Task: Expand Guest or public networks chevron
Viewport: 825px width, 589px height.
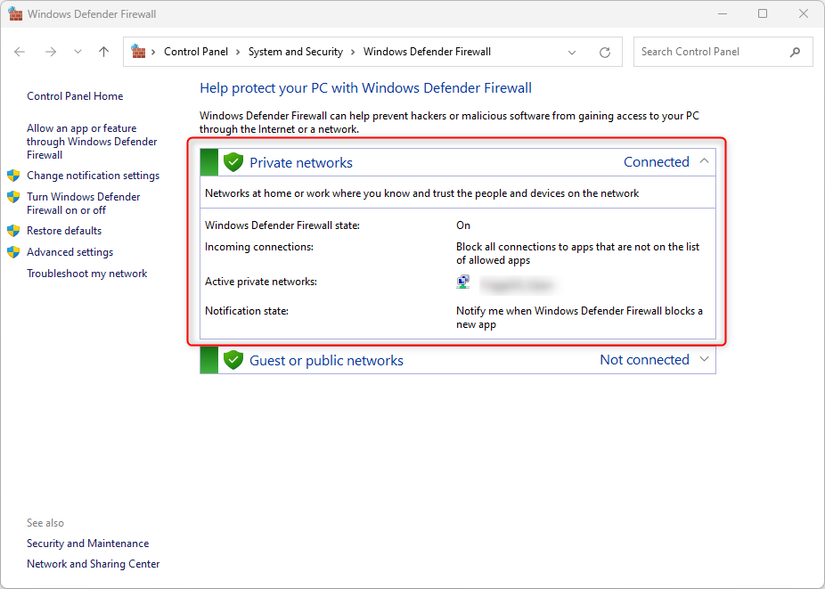Action: pyautogui.click(x=704, y=360)
